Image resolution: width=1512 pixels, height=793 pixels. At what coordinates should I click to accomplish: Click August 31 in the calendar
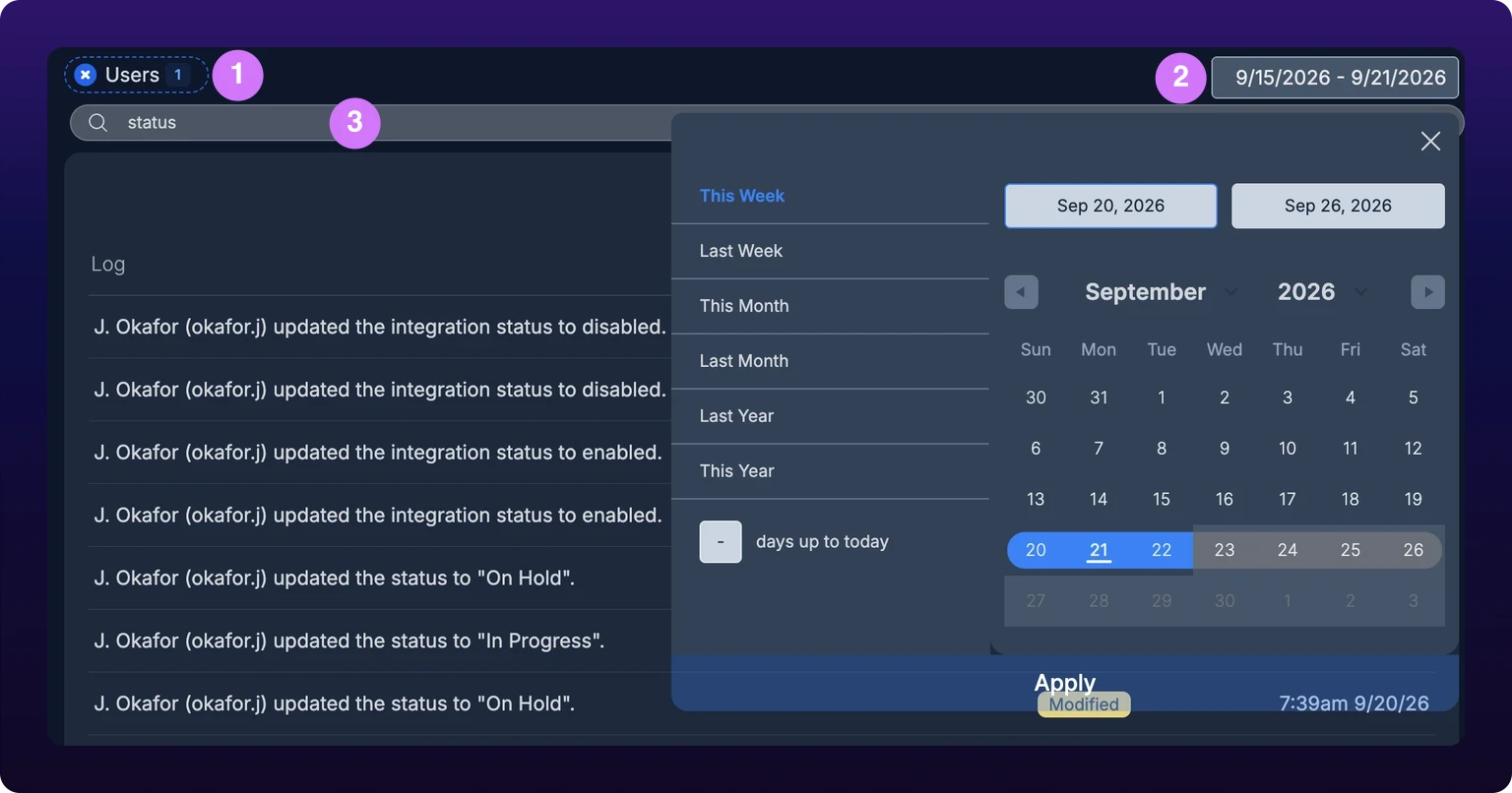pyautogui.click(x=1099, y=397)
